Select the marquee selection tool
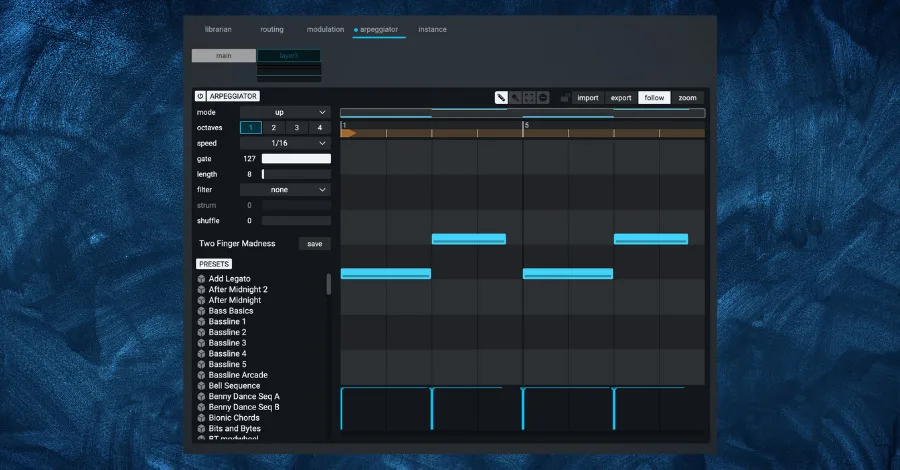 529,98
